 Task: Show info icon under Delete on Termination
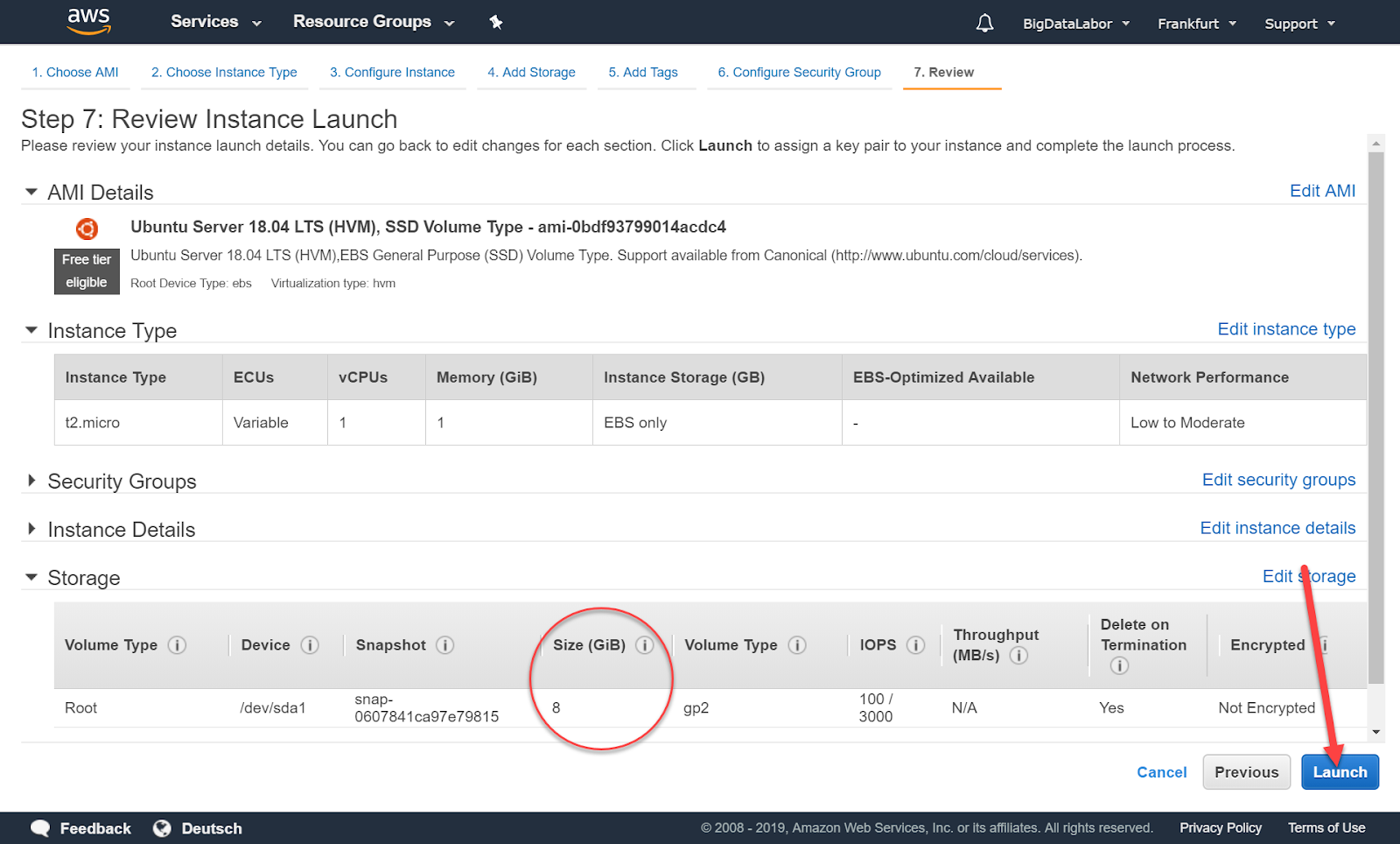pos(1119,666)
